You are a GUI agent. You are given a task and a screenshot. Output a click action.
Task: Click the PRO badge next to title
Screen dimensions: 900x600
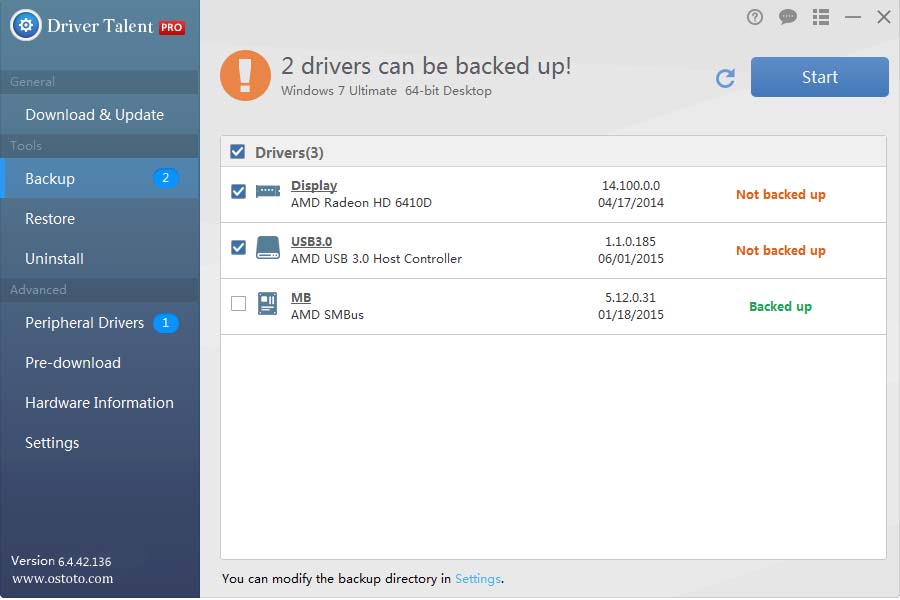point(172,27)
